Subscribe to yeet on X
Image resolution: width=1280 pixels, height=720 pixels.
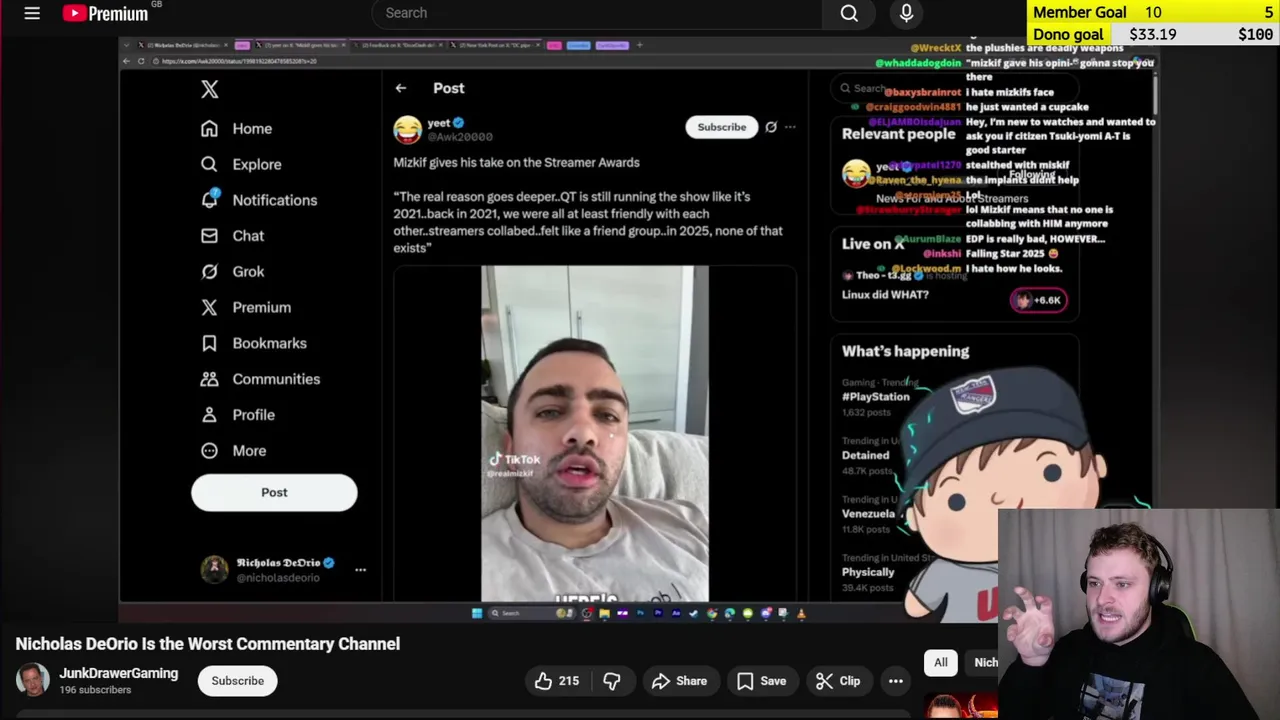pos(721,127)
